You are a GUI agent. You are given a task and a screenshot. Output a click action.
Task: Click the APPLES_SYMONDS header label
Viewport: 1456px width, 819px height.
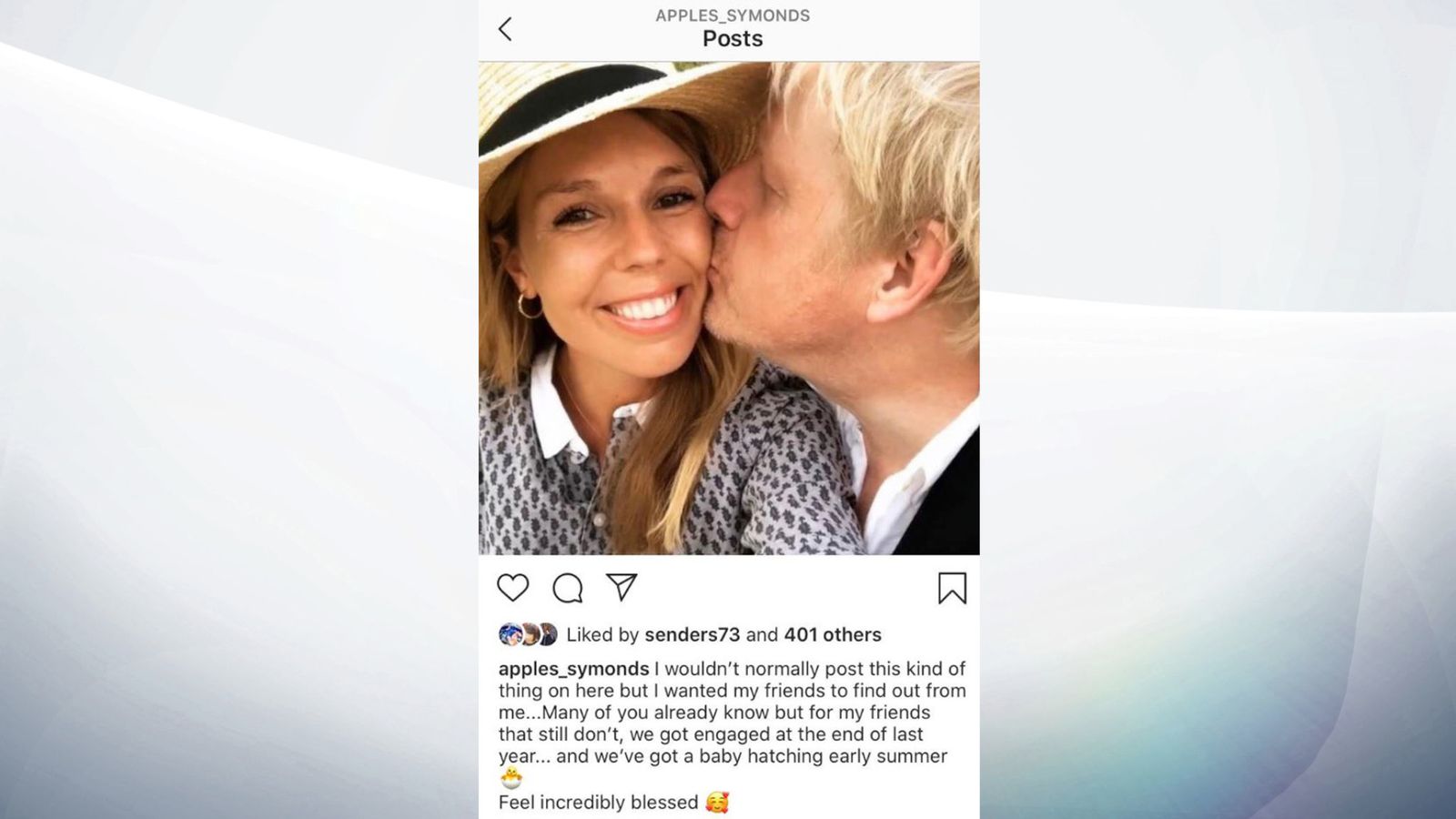point(733,15)
